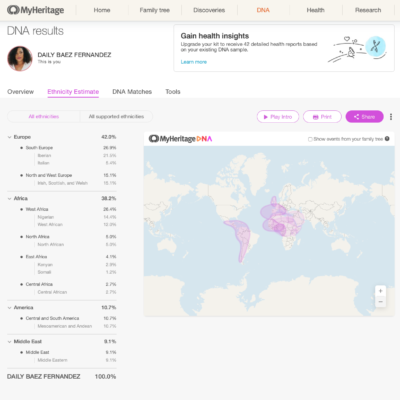400x400 pixels.
Task: Open the DNA Matches tab
Action: click(132, 92)
